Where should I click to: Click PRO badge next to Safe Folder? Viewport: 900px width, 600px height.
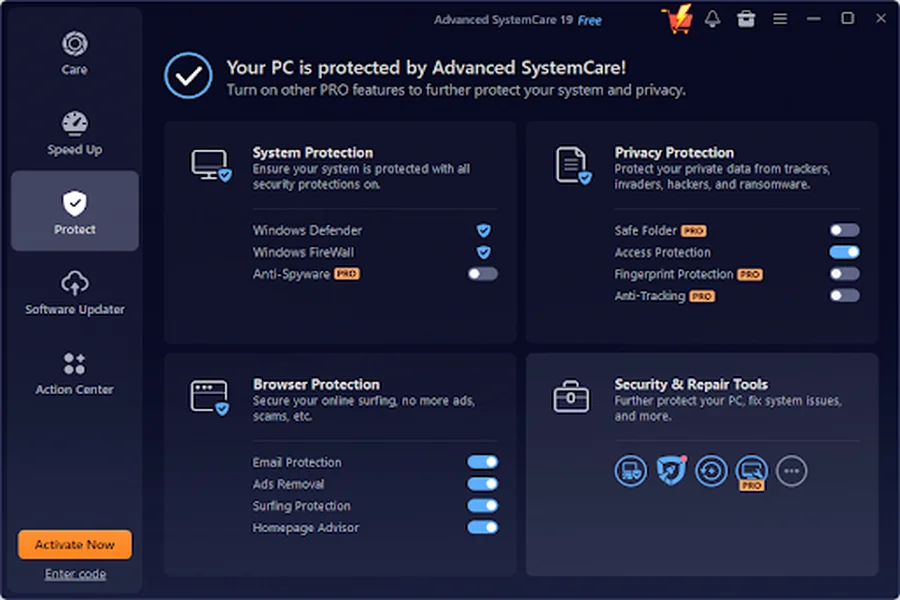pos(693,231)
